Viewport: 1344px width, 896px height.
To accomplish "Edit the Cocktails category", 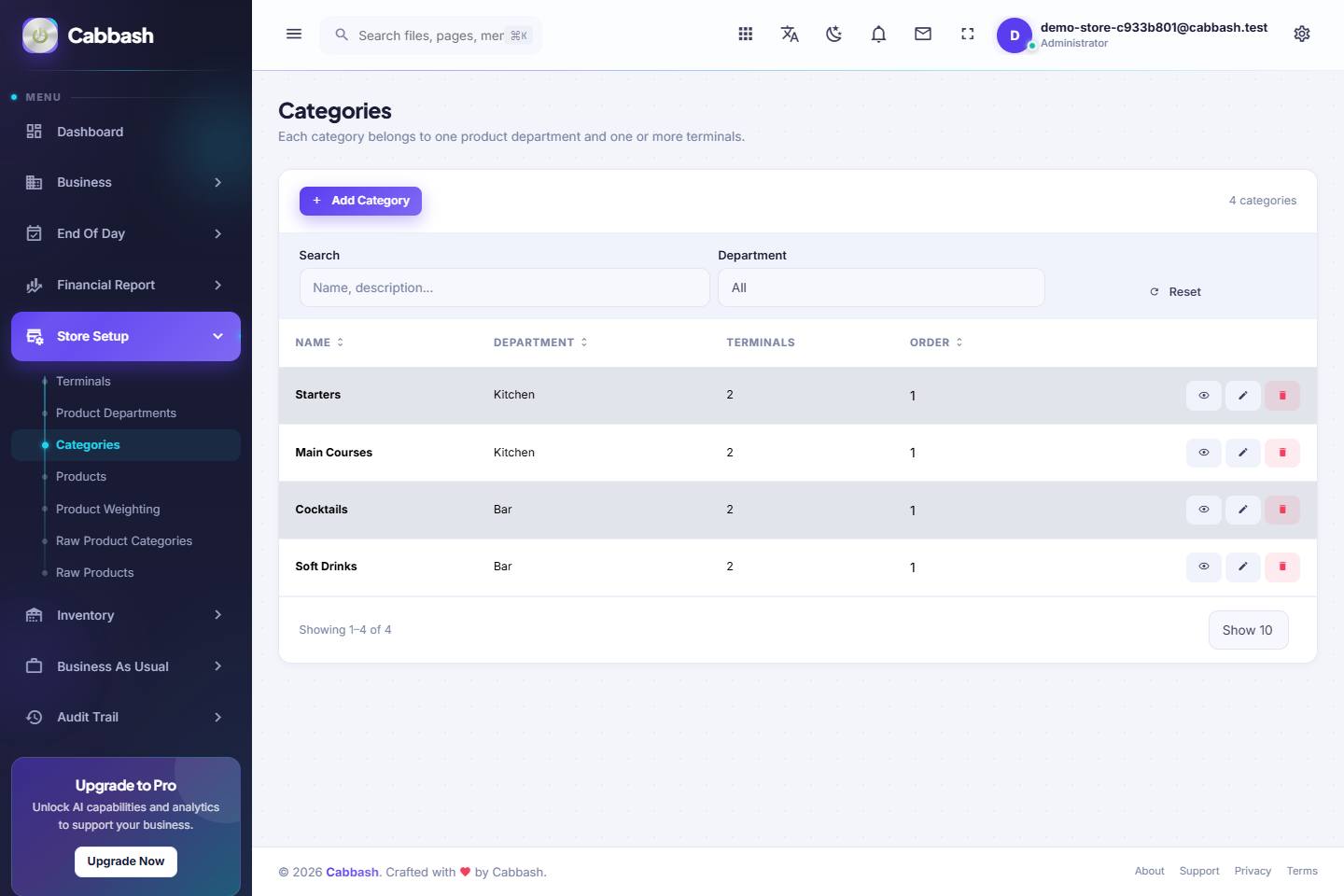I will tap(1243, 510).
